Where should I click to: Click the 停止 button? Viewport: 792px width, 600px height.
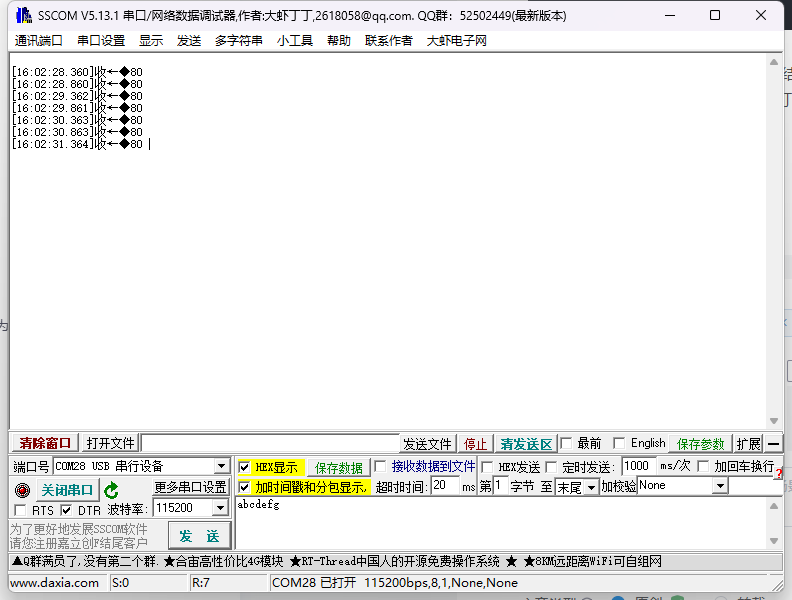[475, 444]
